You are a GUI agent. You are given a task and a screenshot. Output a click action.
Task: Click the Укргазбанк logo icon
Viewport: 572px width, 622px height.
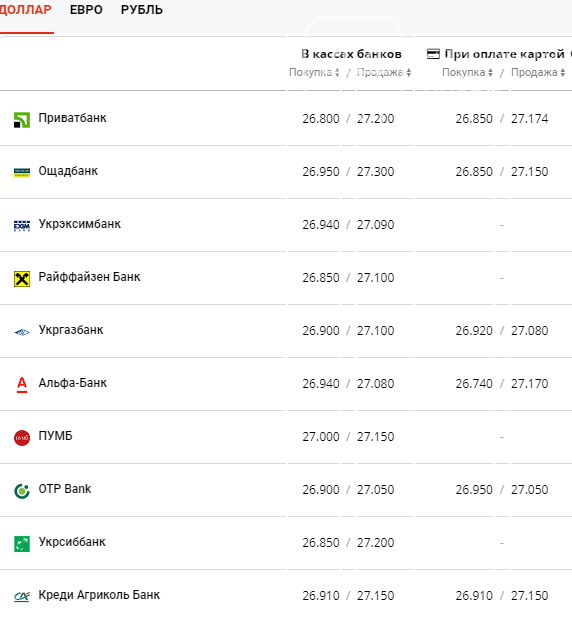pyautogui.click(x=22, y=332)
